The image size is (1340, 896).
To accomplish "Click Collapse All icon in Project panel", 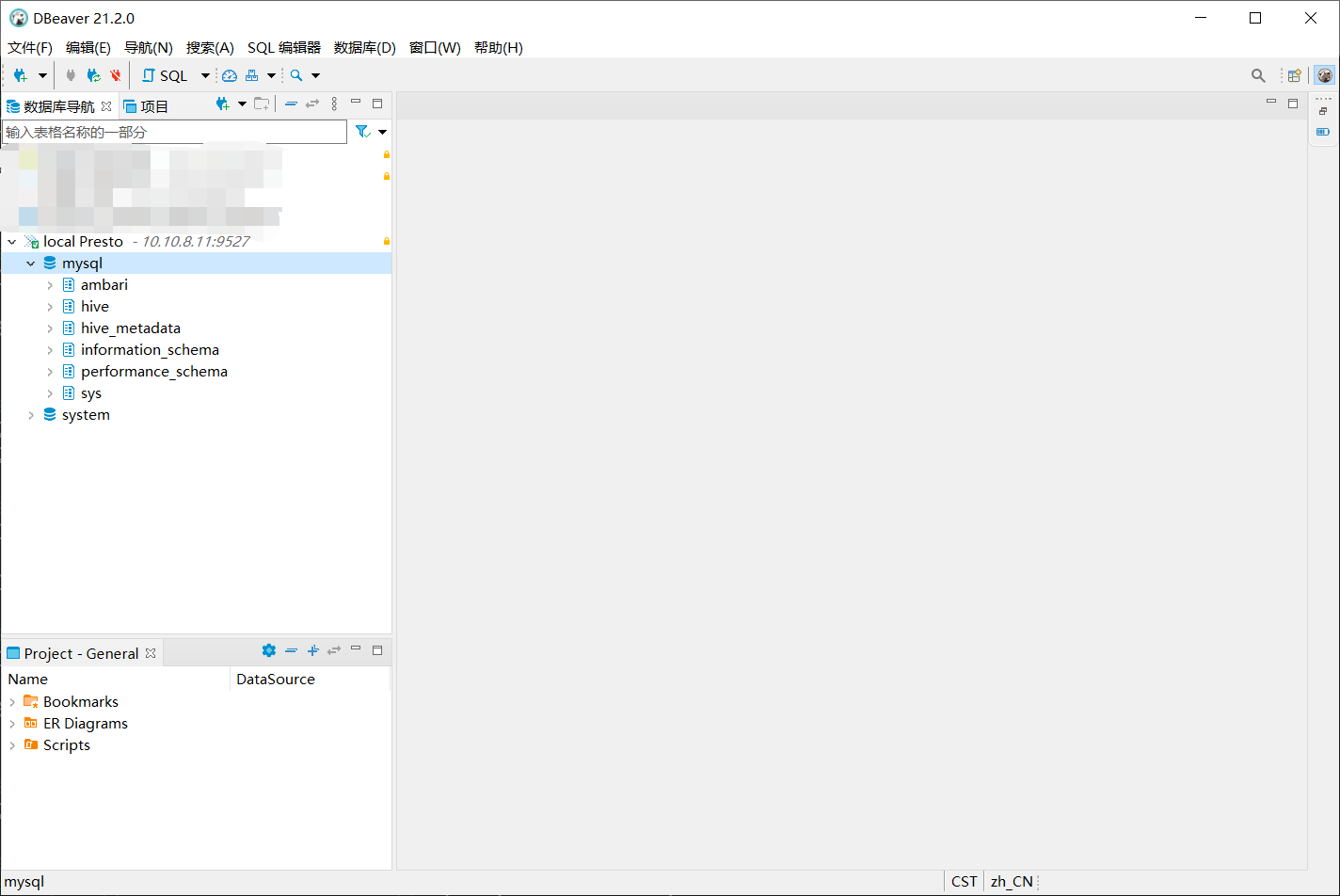I will point(291,650).
